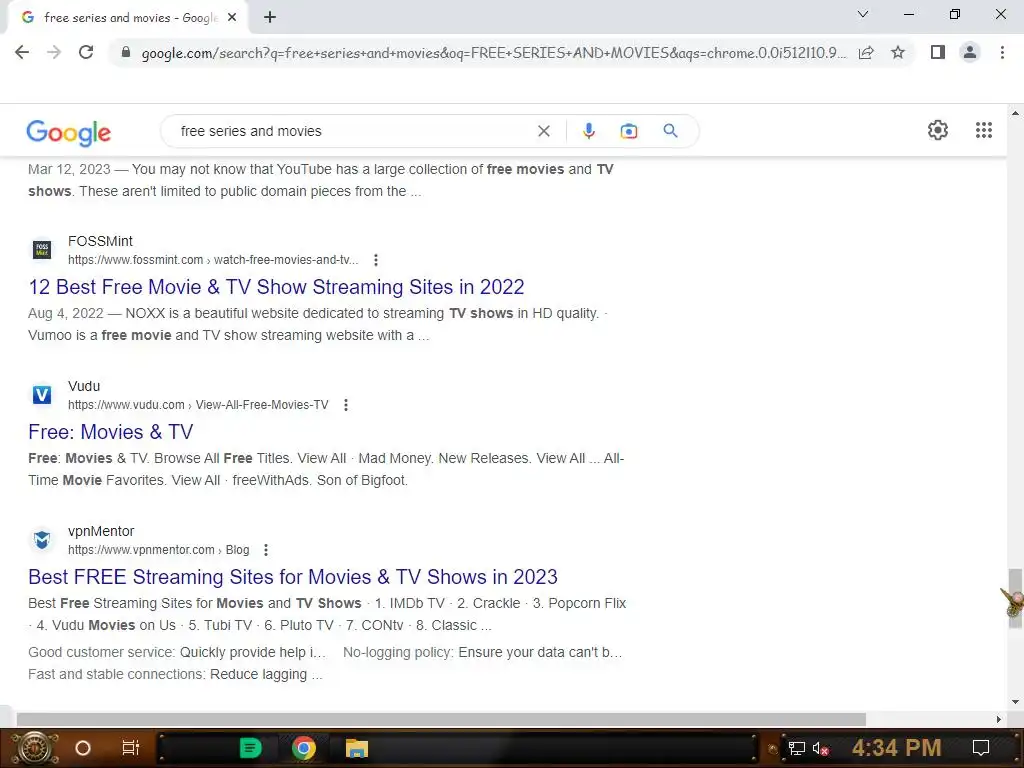Clear the search box text

point(543,131)
